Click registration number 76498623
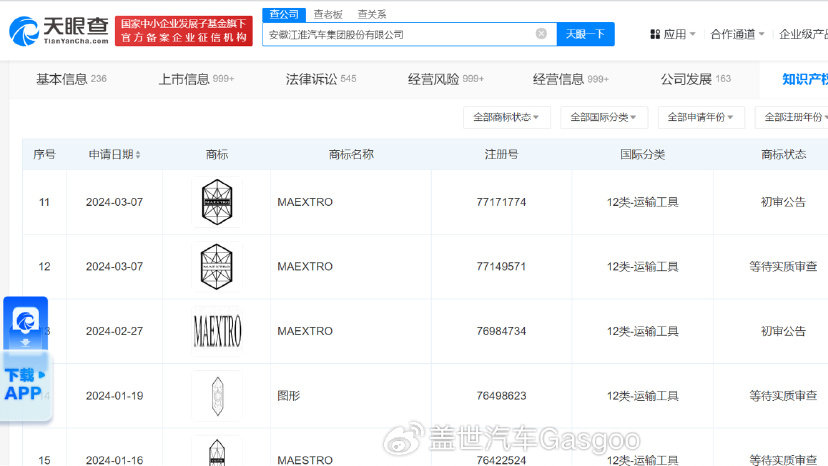 pyautogui.click(x=501, y=396)
